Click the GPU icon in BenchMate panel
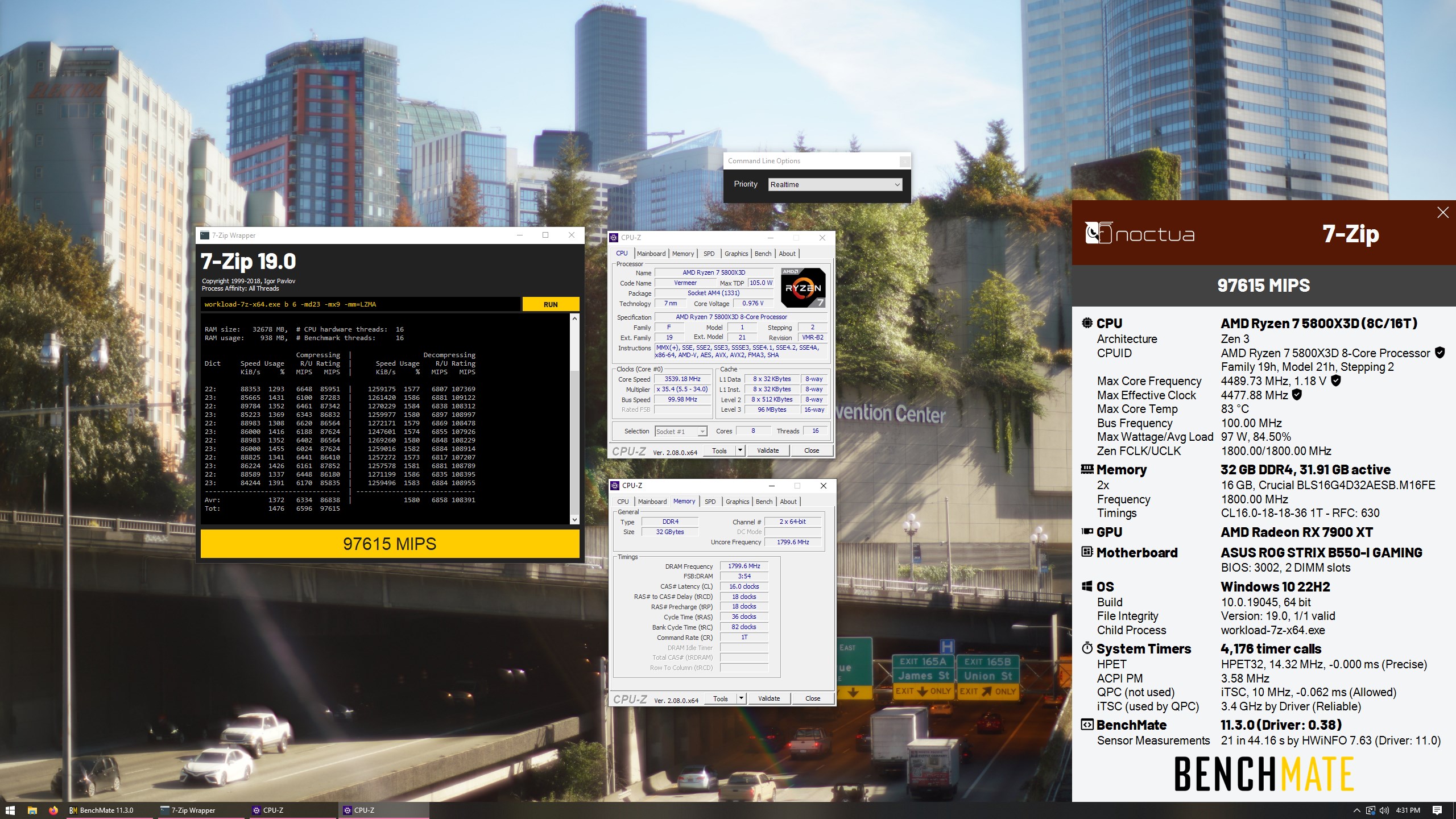Viewport: 1456px width, 819px height. [1087, 532]
